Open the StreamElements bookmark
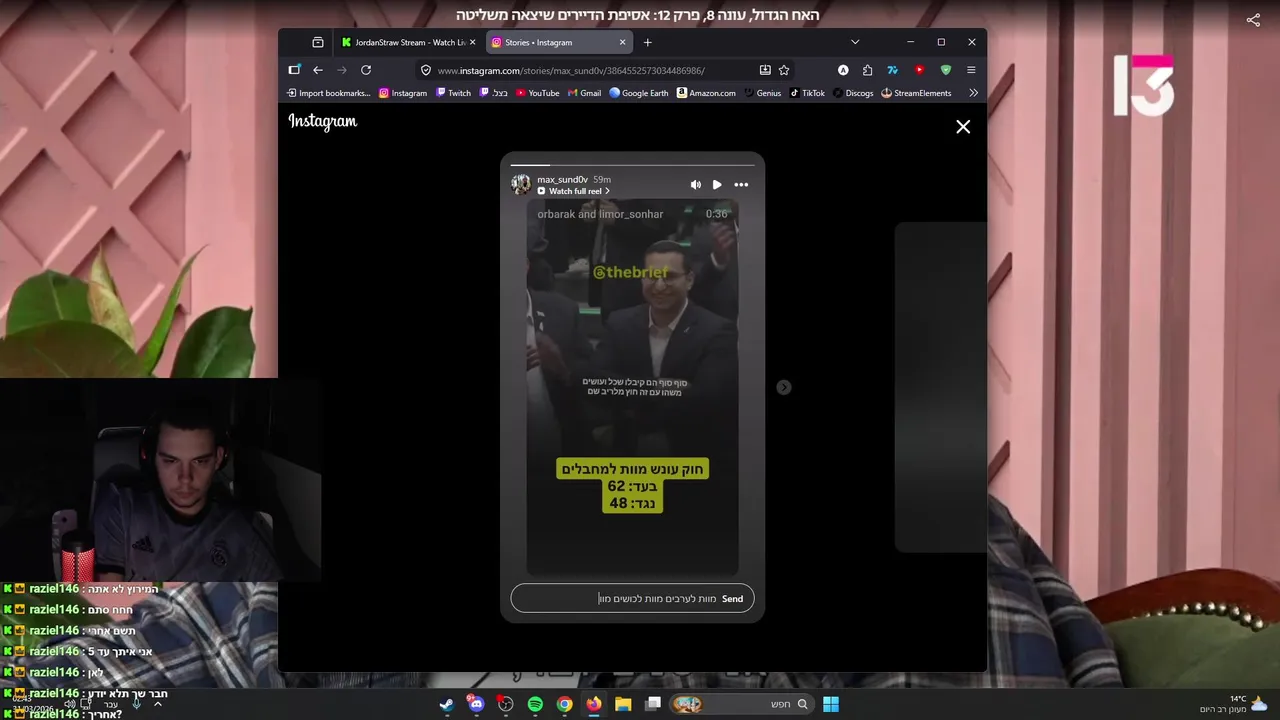The image size is (1280, 720). point(916,93)
